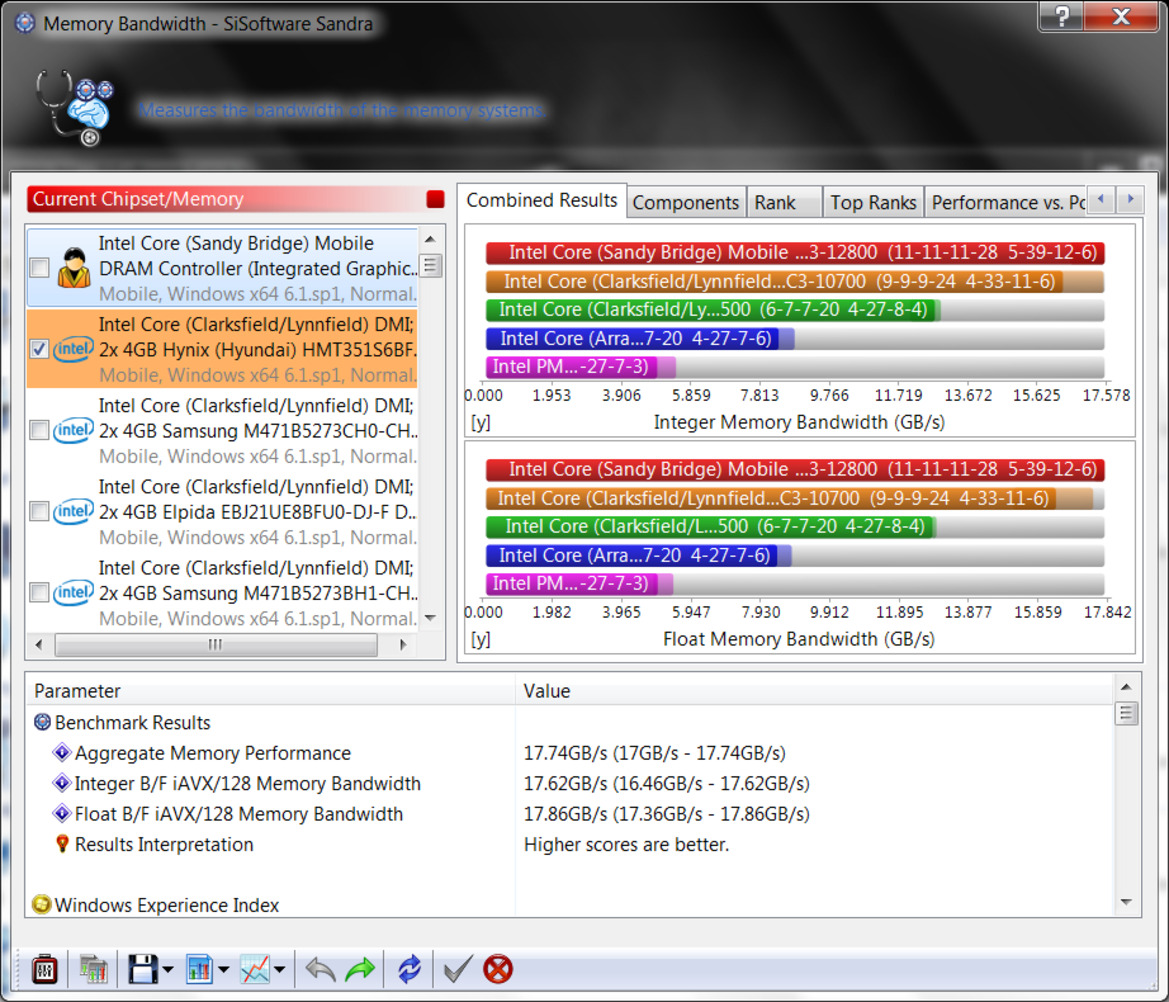Click [y] label under Integer Memory Bandwidth chart
This screenshot has height=1002, width=1169.
[x=481, y=423]
